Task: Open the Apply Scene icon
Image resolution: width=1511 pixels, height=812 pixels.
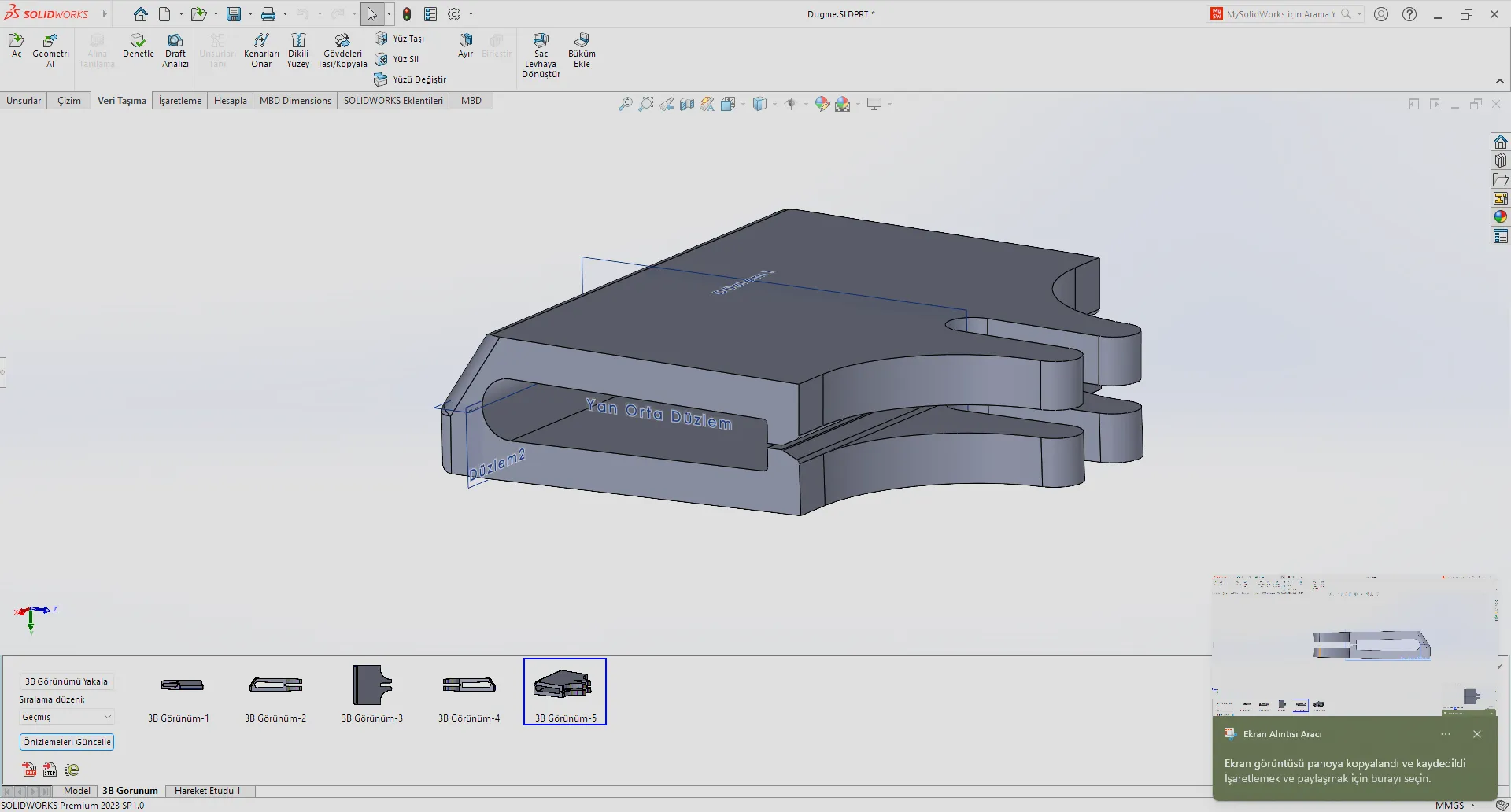Action: point(843,104)
